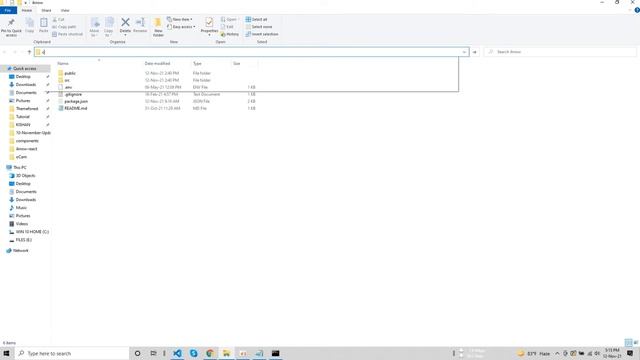This screenshot has height=360, width=640.
Task: Click Open in the Open group
Action: point(229,19)
